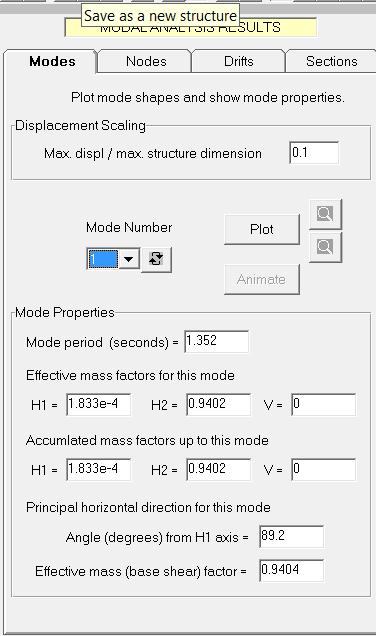
Task: Click the Max. displ scaling input field
Action: point(314,153)
